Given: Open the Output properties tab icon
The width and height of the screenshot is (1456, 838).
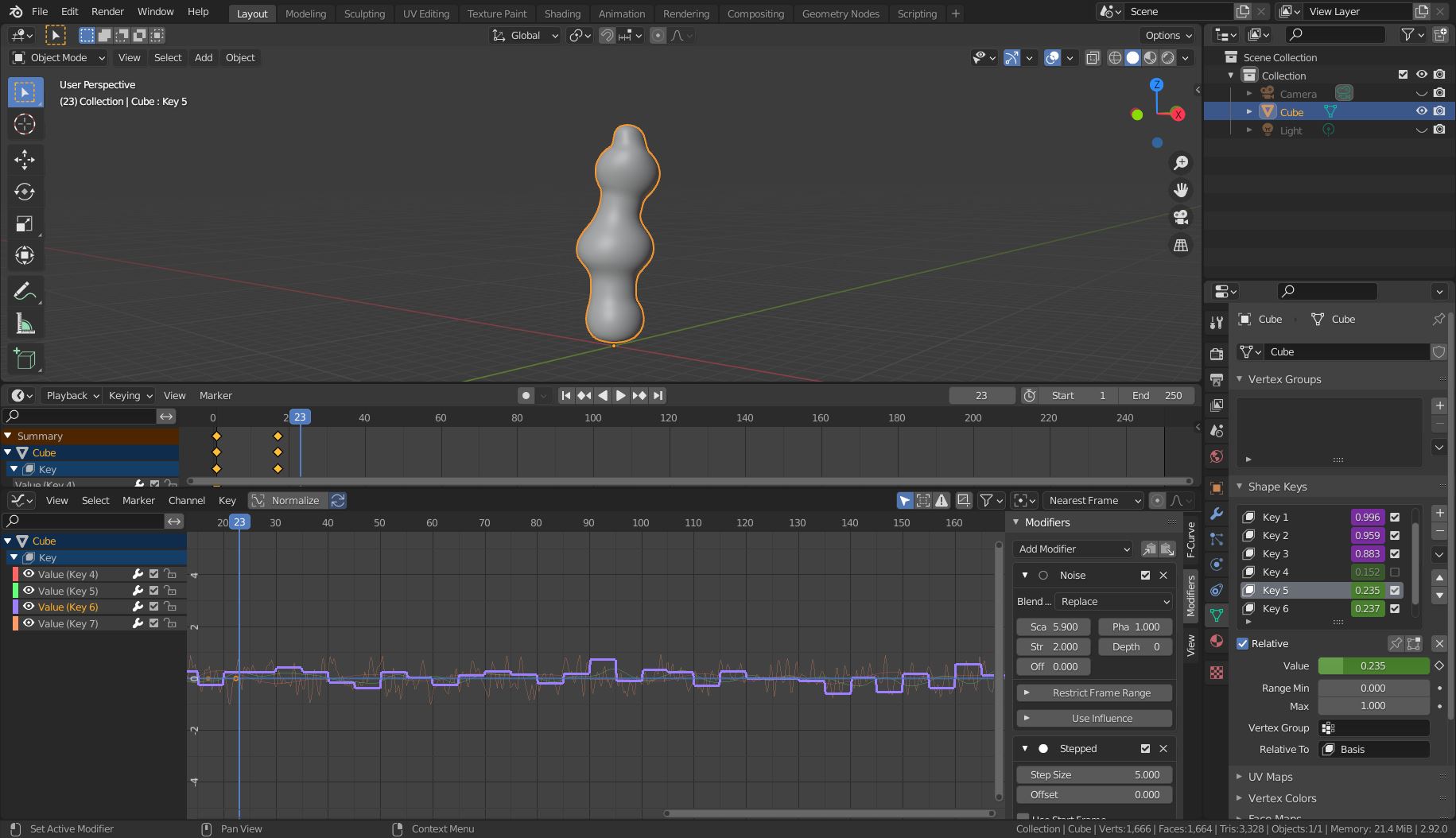Looking at the screenshot, I should point(1216,379).
